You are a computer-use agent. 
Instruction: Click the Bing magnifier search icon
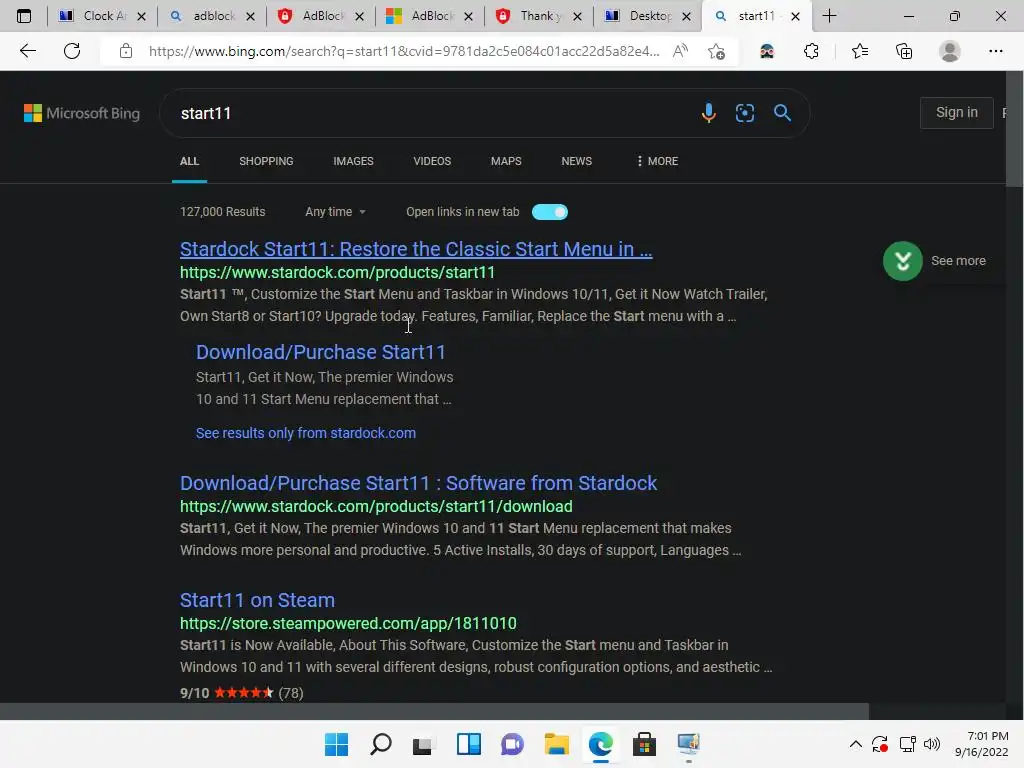(x=782, y=113)
